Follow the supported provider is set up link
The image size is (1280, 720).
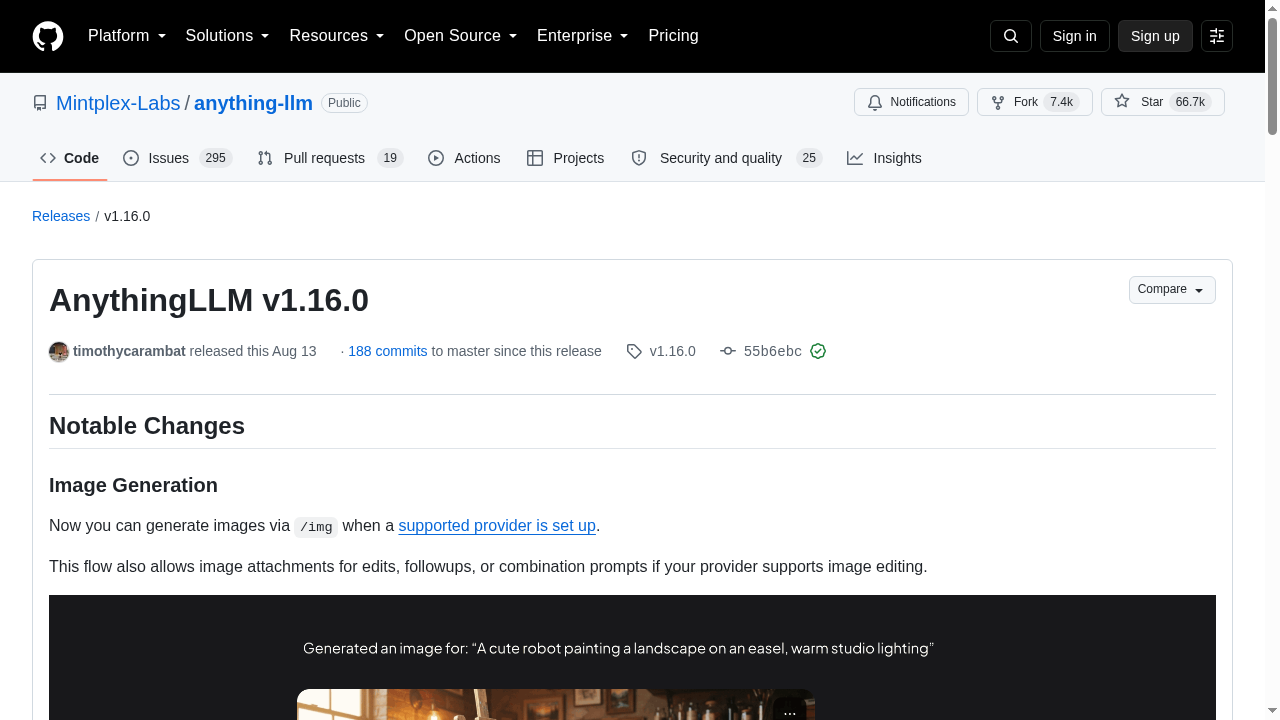[x=497, y=526]
